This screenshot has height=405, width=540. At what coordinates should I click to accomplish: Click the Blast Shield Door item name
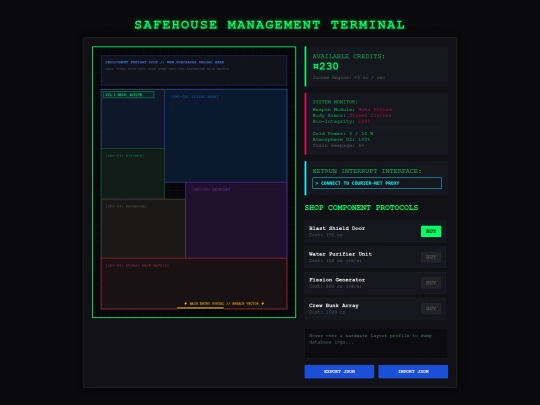point(337,228)
